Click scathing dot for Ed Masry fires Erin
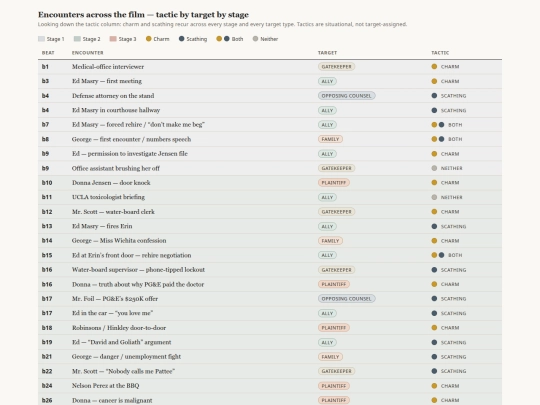The height and width of the screenshot is (405, 540). click(434, 226)
